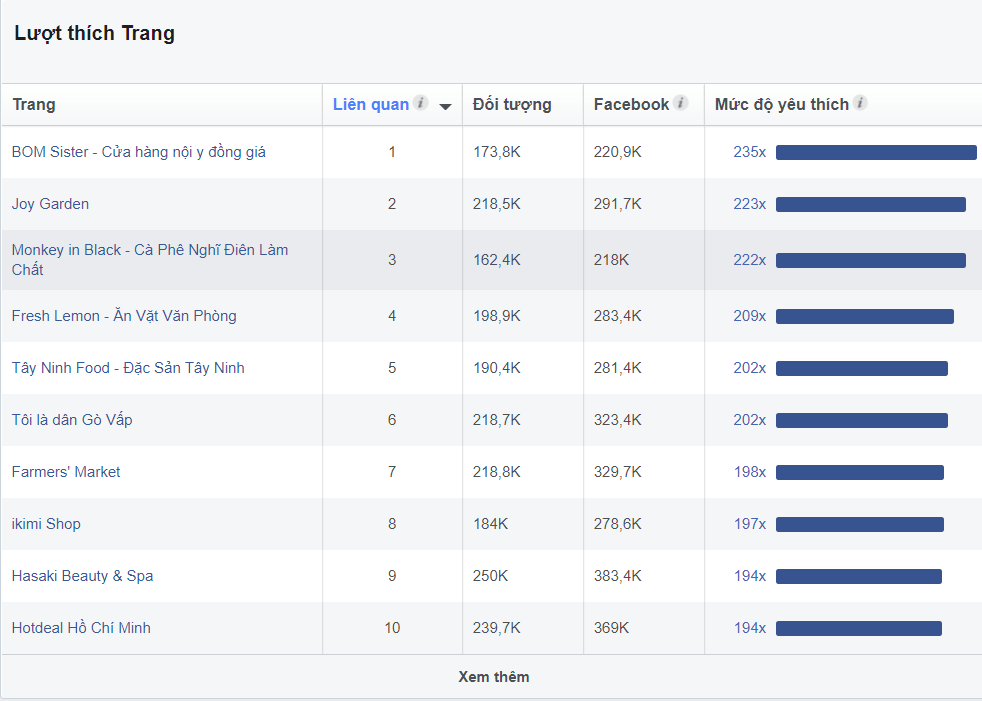Click audience value 239,7K
The image size is (982, 701).
point(497,628)
